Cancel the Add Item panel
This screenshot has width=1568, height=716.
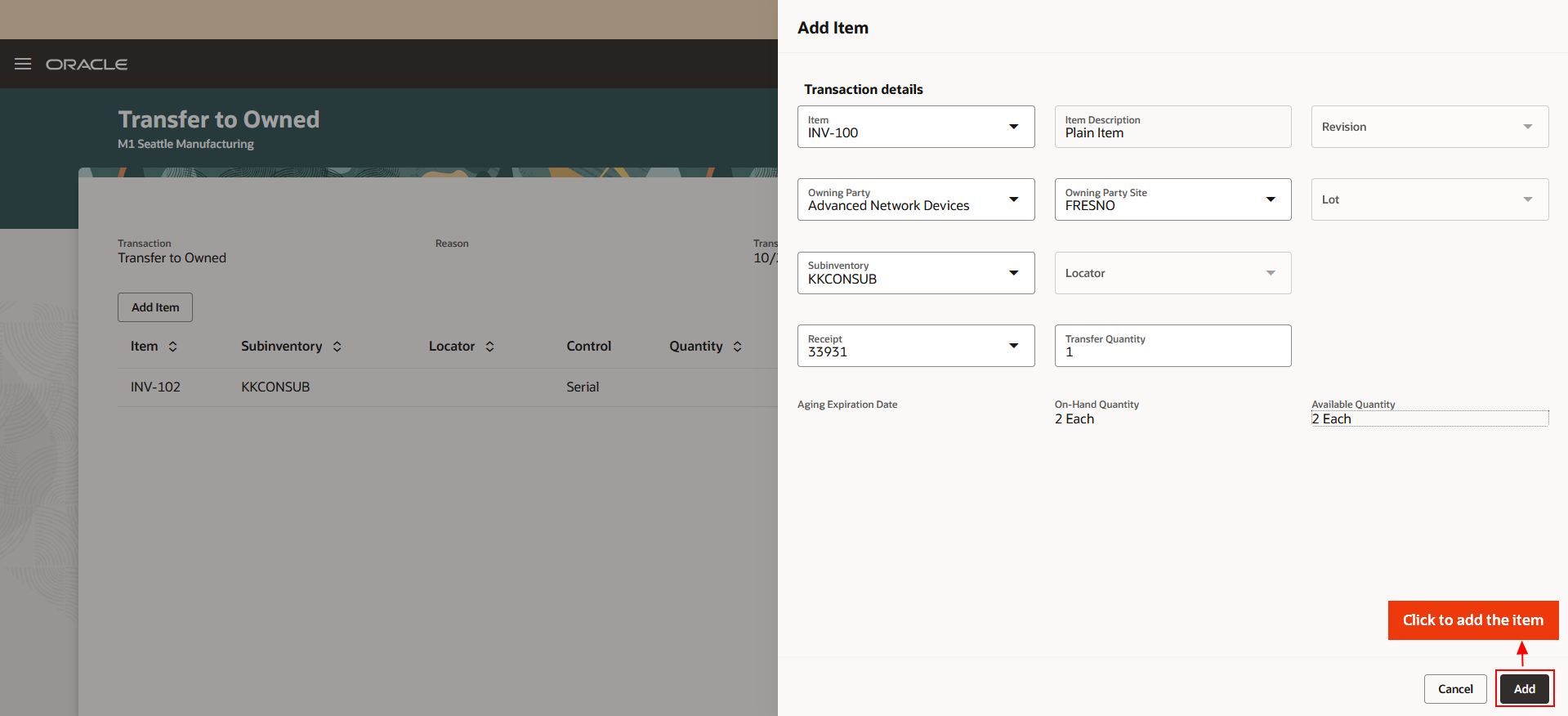coord(1455,689)
